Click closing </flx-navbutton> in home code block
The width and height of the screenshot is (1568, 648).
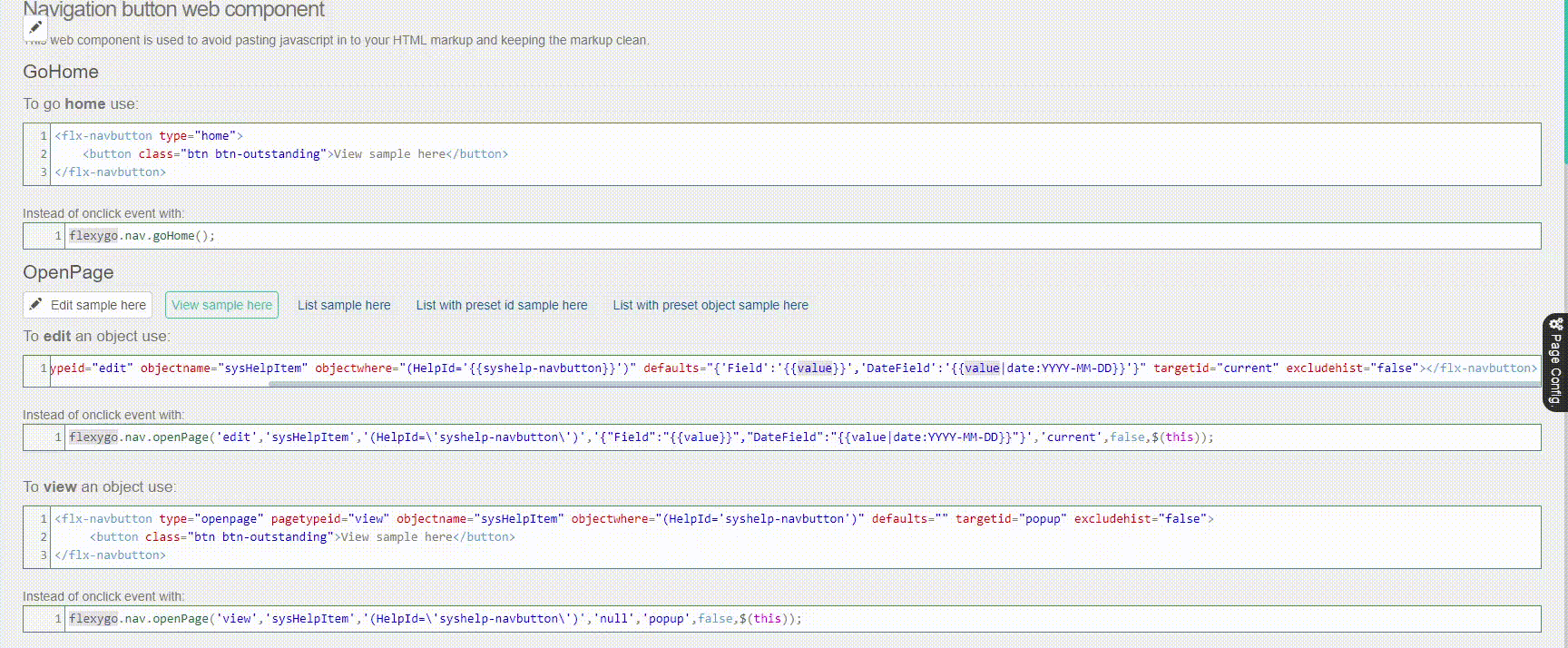tap(110, 172)
